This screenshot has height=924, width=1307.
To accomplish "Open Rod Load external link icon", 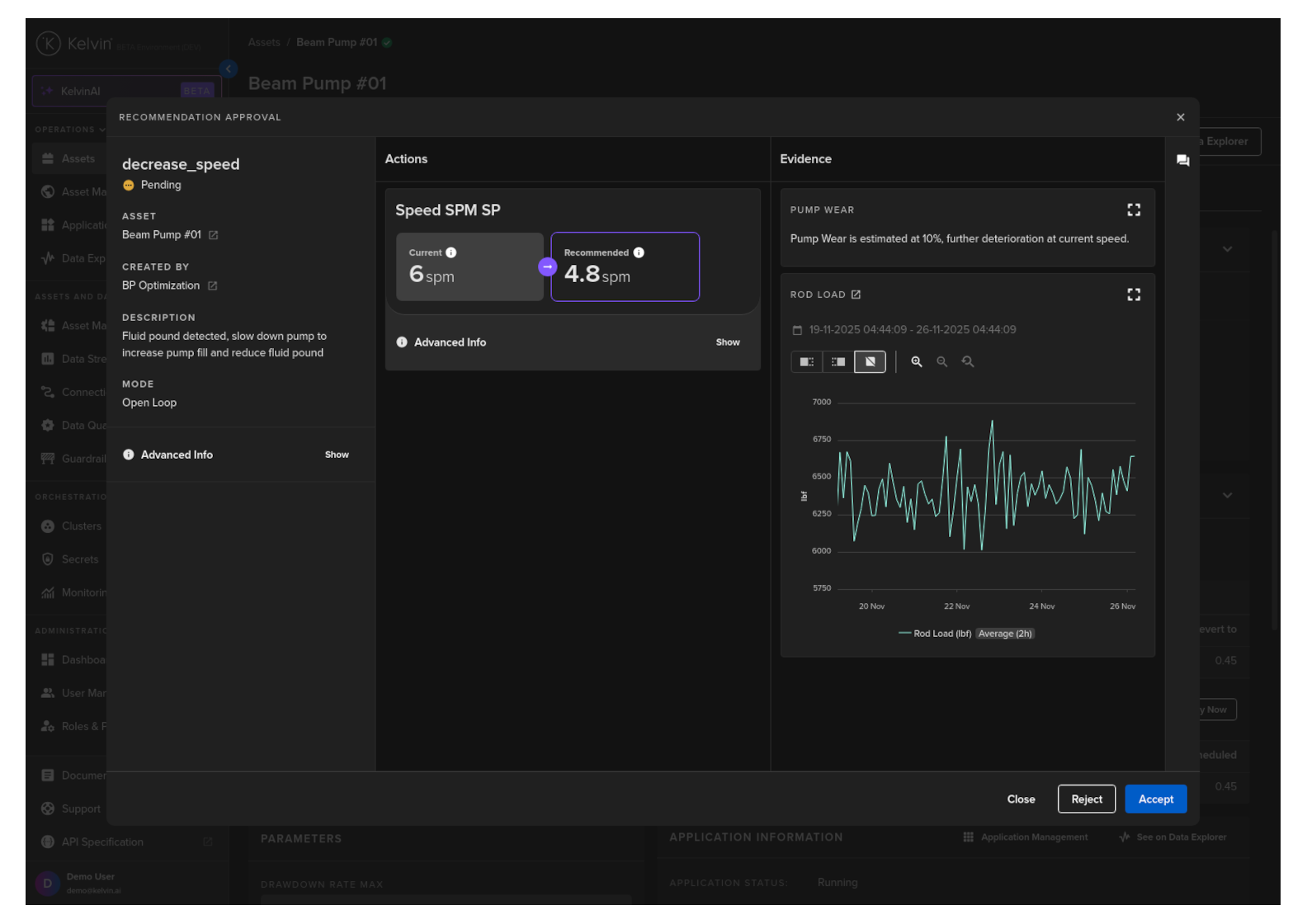I will (x=856, y=295).
